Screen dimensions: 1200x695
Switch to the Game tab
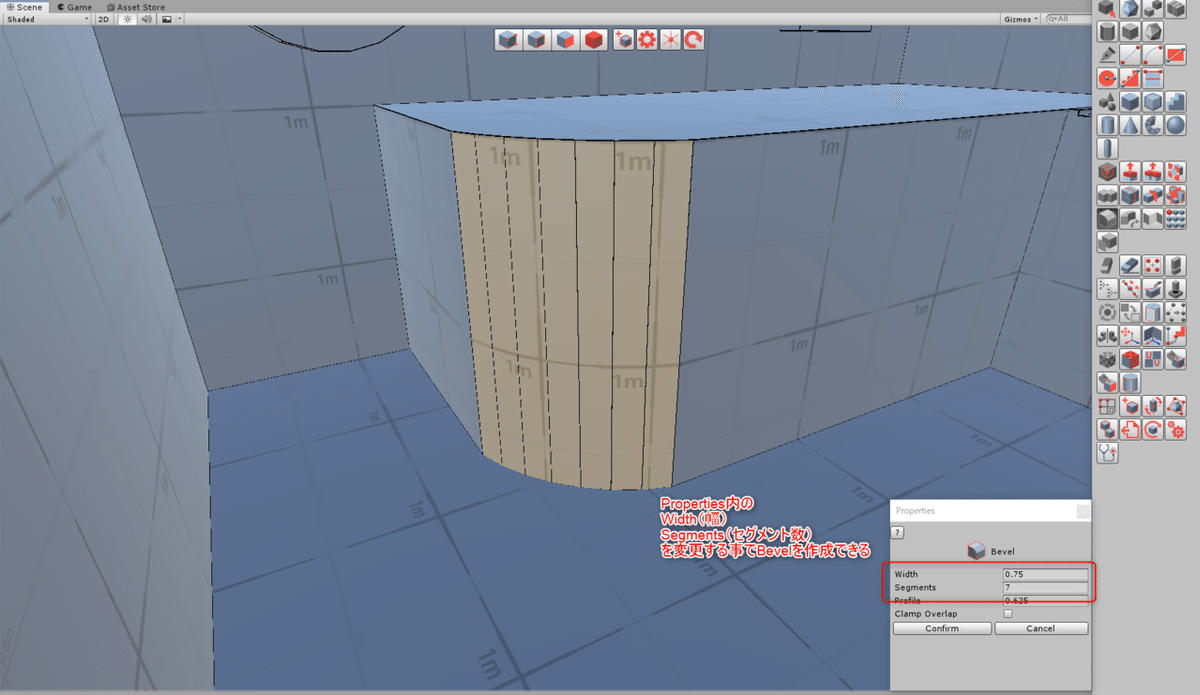[x=74, y=7]
